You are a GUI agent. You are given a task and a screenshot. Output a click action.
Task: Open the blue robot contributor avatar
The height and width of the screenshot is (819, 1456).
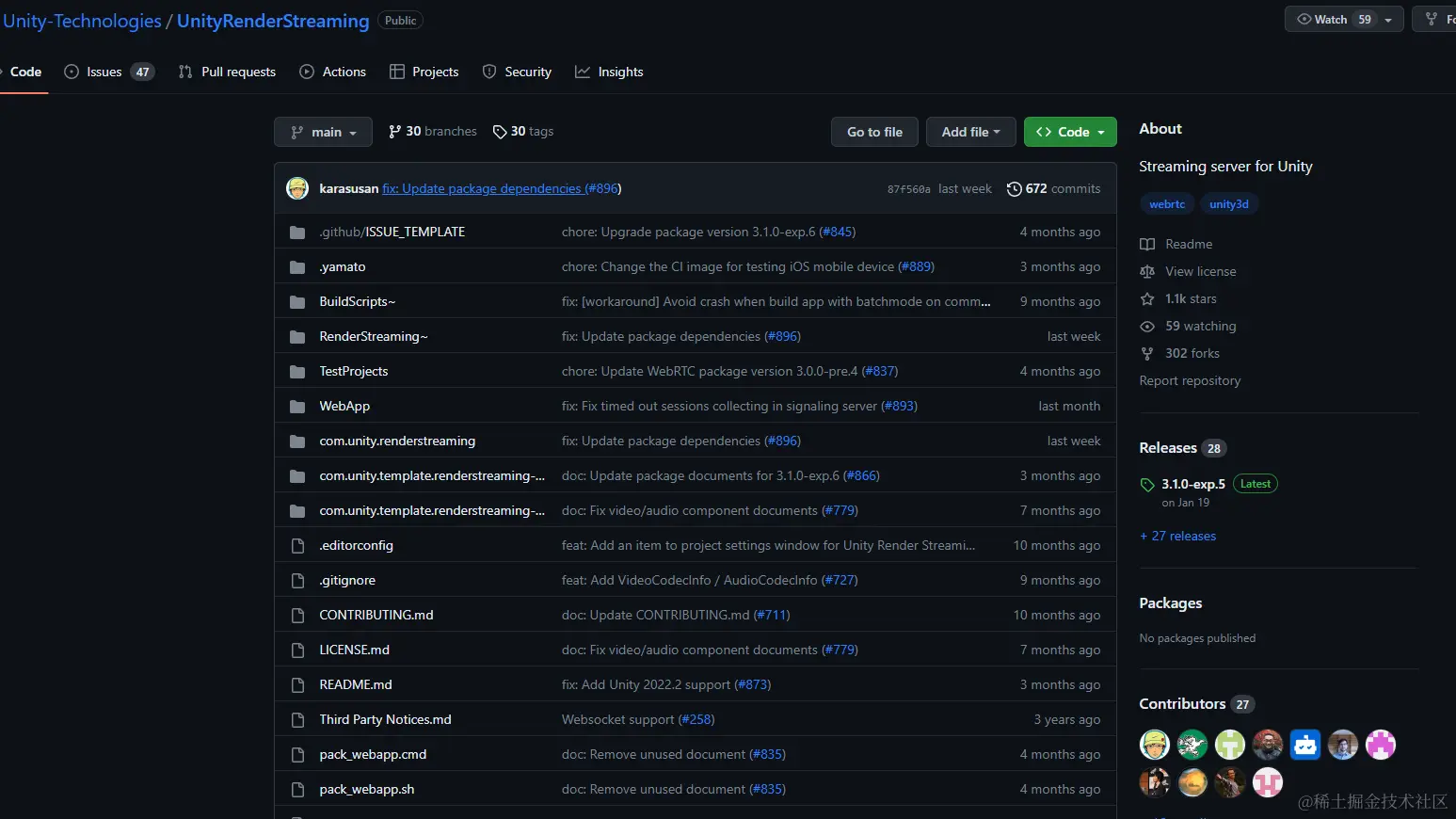coord(1305,745)
